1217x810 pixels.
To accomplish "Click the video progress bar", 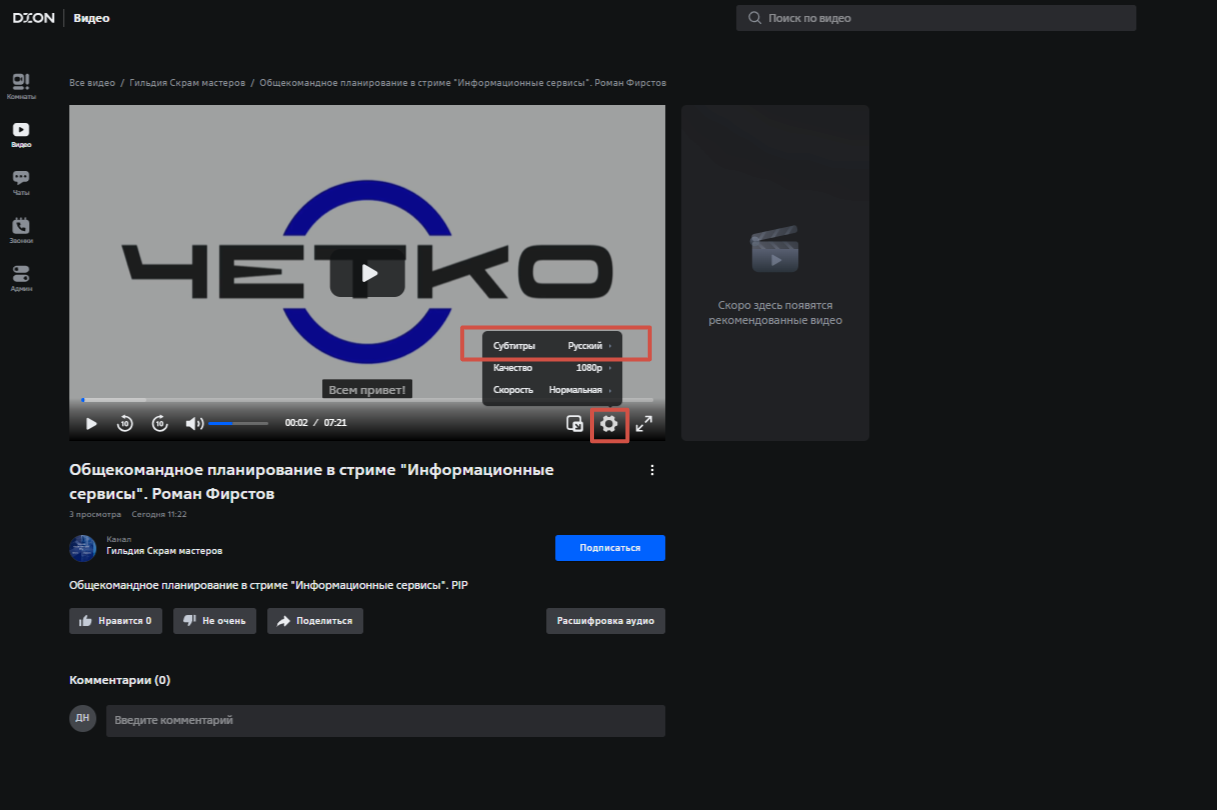I will point(367,400).
